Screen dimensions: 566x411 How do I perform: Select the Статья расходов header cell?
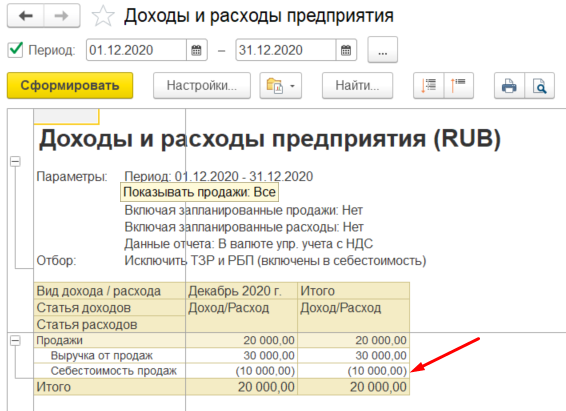pos(109,324)
